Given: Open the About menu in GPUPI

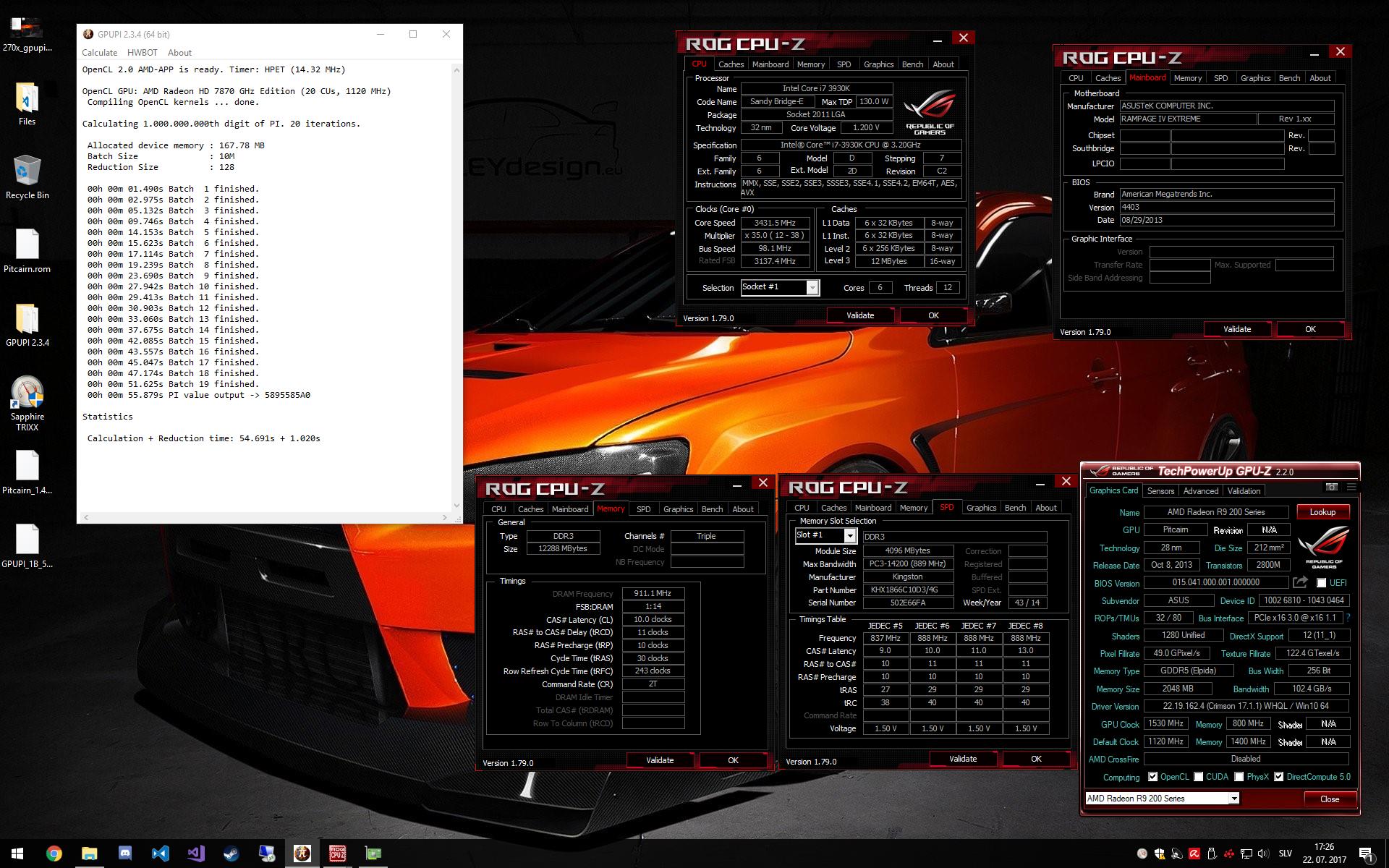Looking at the screenshot, I should 179,53.
